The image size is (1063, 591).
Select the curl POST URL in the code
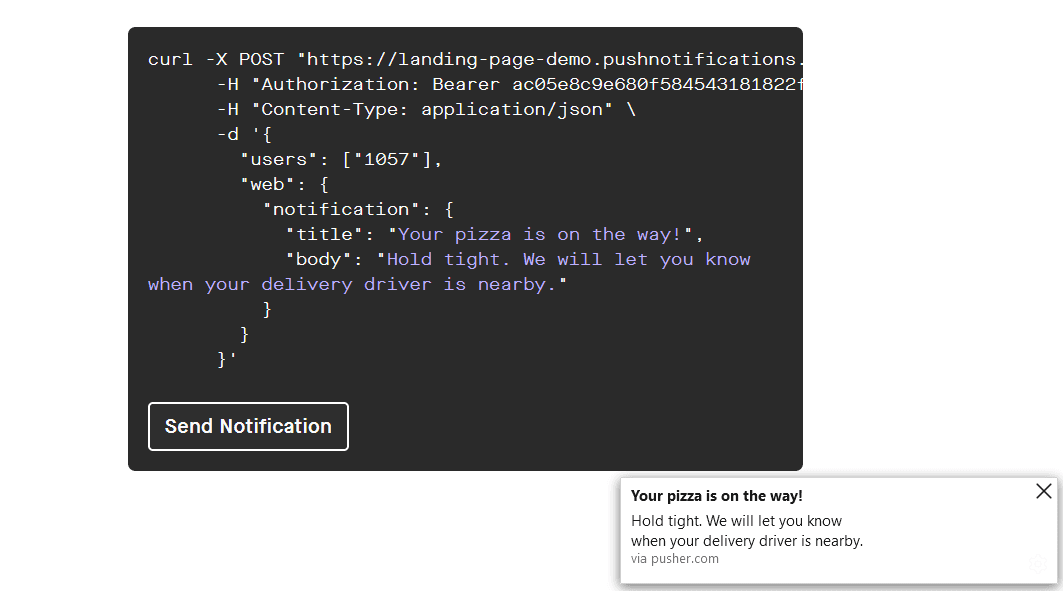coord(550,59)
